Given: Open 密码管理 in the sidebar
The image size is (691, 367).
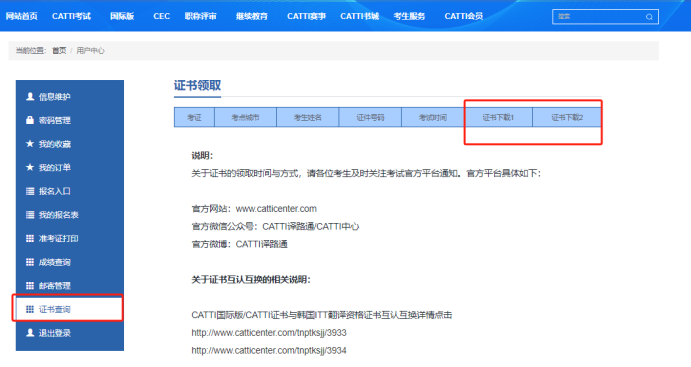Looking at the screenshot, I should click(55, 120).
